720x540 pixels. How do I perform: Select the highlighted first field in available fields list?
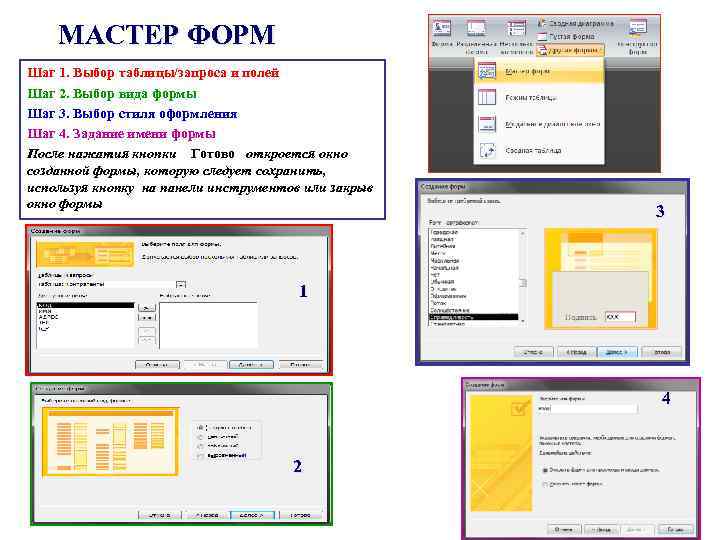85,305
